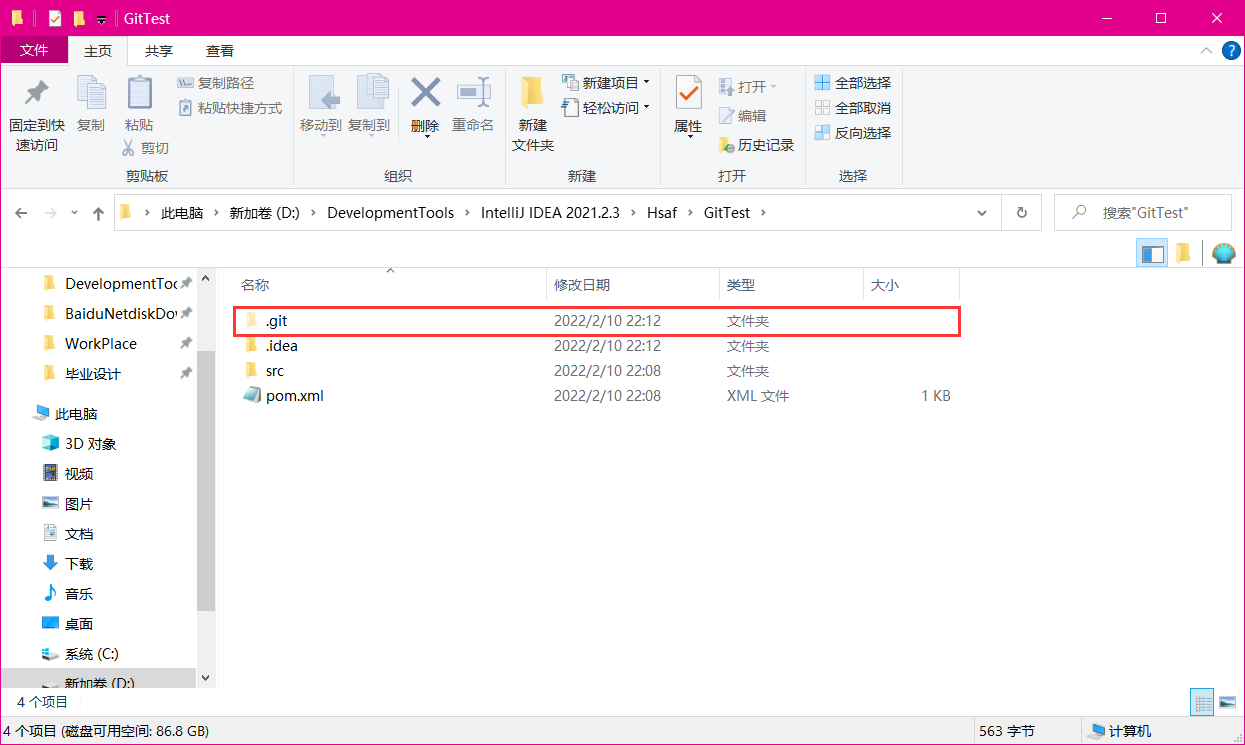Screen dimensions: 1245x745
Task: Click the Open (打开) ribbon command
Action: [747, 87]
